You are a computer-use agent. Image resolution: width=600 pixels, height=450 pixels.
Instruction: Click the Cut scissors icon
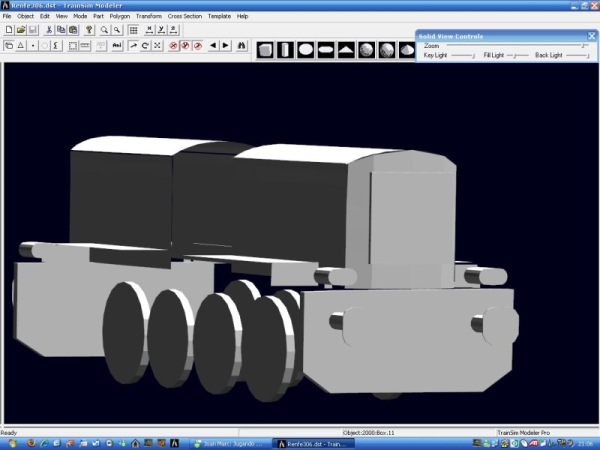click(48, 30)
